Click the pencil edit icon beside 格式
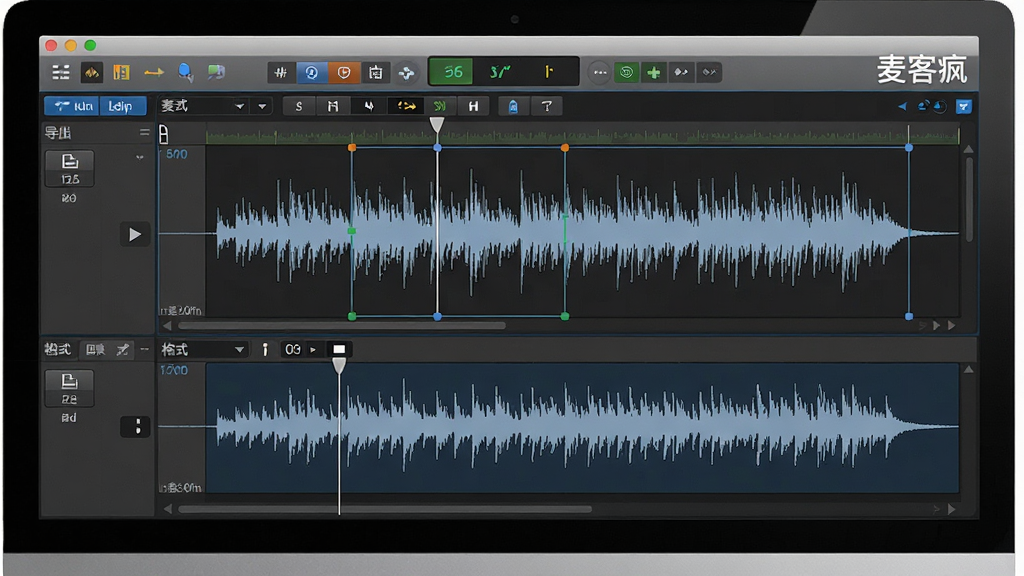 [x=122, y=350]
